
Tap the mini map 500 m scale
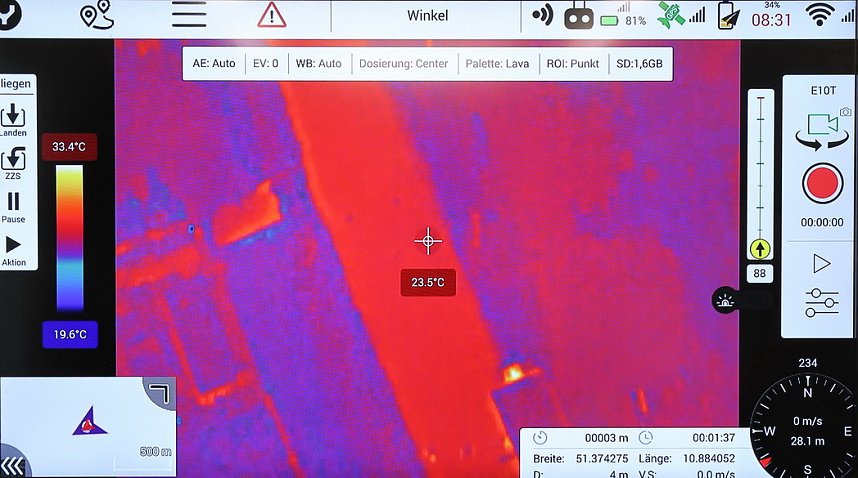coord(155,451)
